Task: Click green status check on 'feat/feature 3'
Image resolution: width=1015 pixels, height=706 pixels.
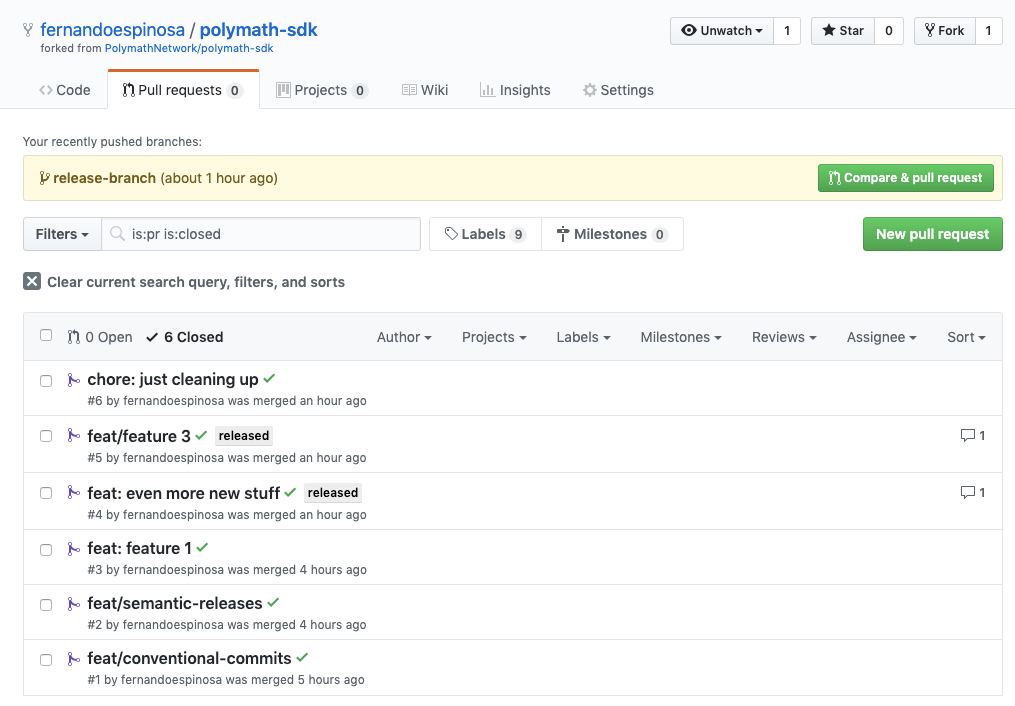Action: pyautogui.click(x=201, y=436)
